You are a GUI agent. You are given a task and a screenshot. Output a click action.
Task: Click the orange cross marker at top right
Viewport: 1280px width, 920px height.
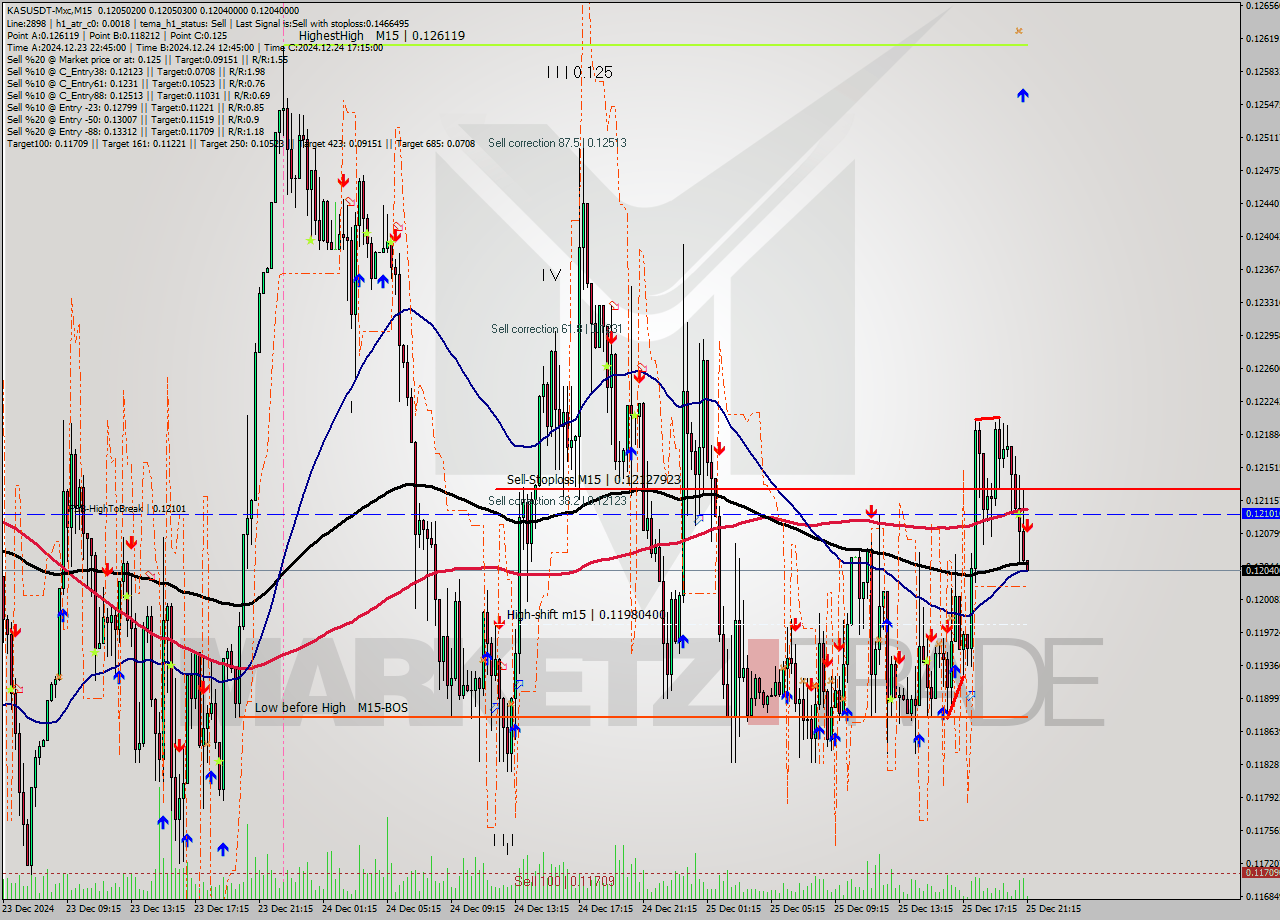click(1018, 31)
